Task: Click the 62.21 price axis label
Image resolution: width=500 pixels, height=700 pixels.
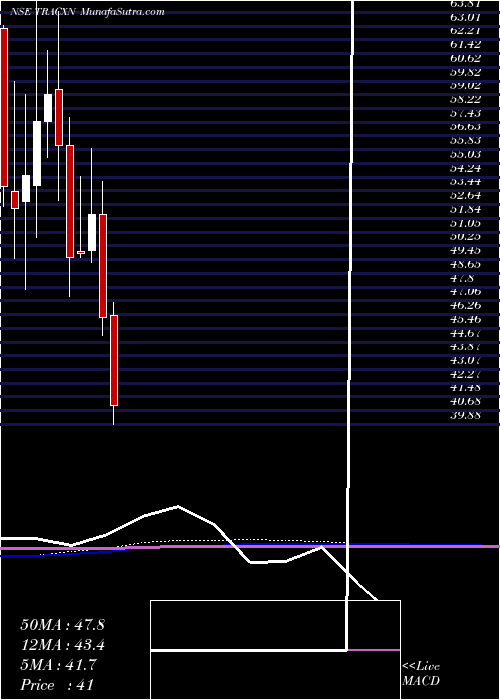Action: point(466,31)
